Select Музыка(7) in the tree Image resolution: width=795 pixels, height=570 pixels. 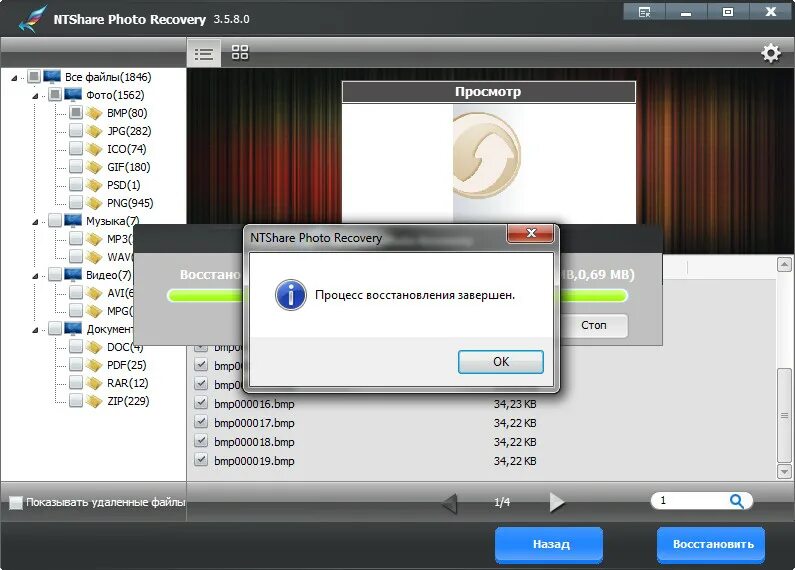tap(113, 221)
